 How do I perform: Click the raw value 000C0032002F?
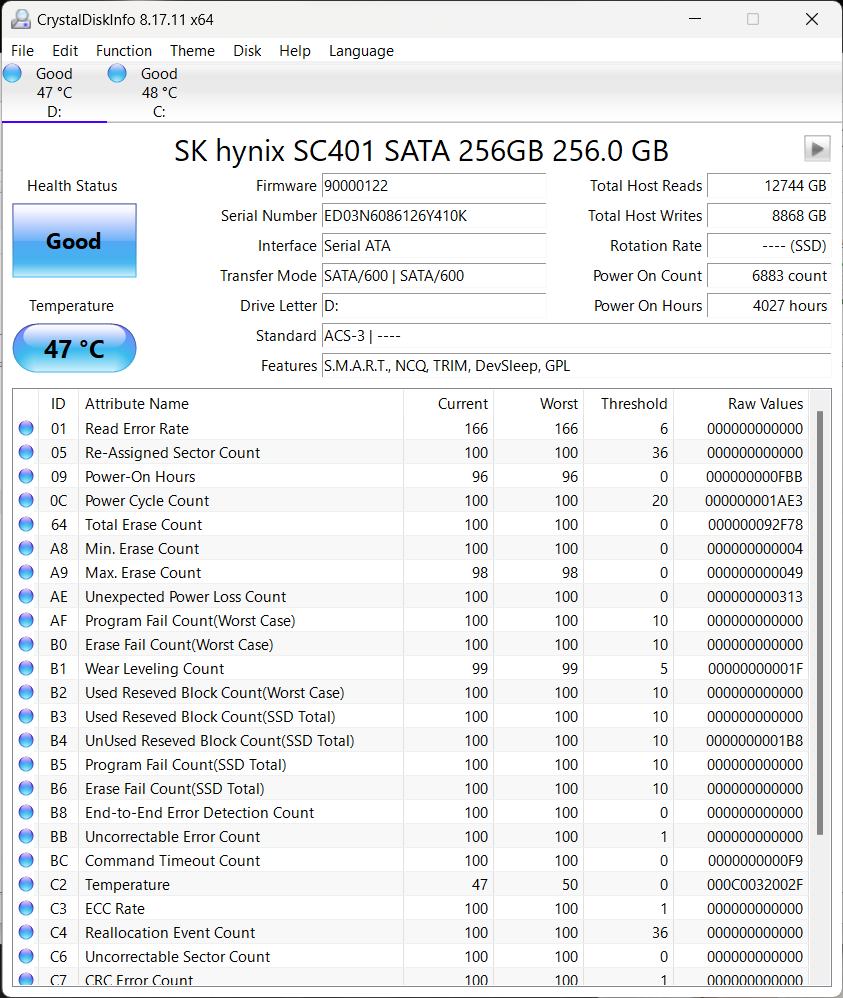754,885
